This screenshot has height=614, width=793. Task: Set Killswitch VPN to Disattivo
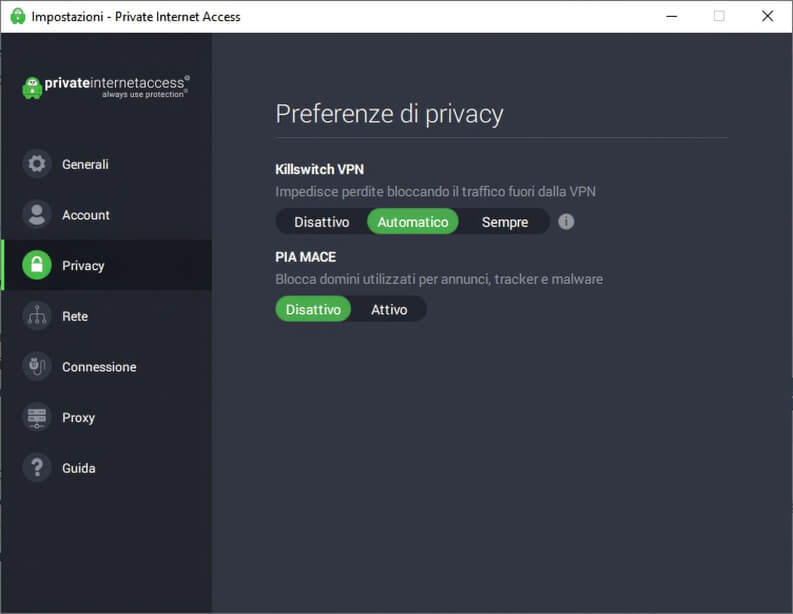322,222
